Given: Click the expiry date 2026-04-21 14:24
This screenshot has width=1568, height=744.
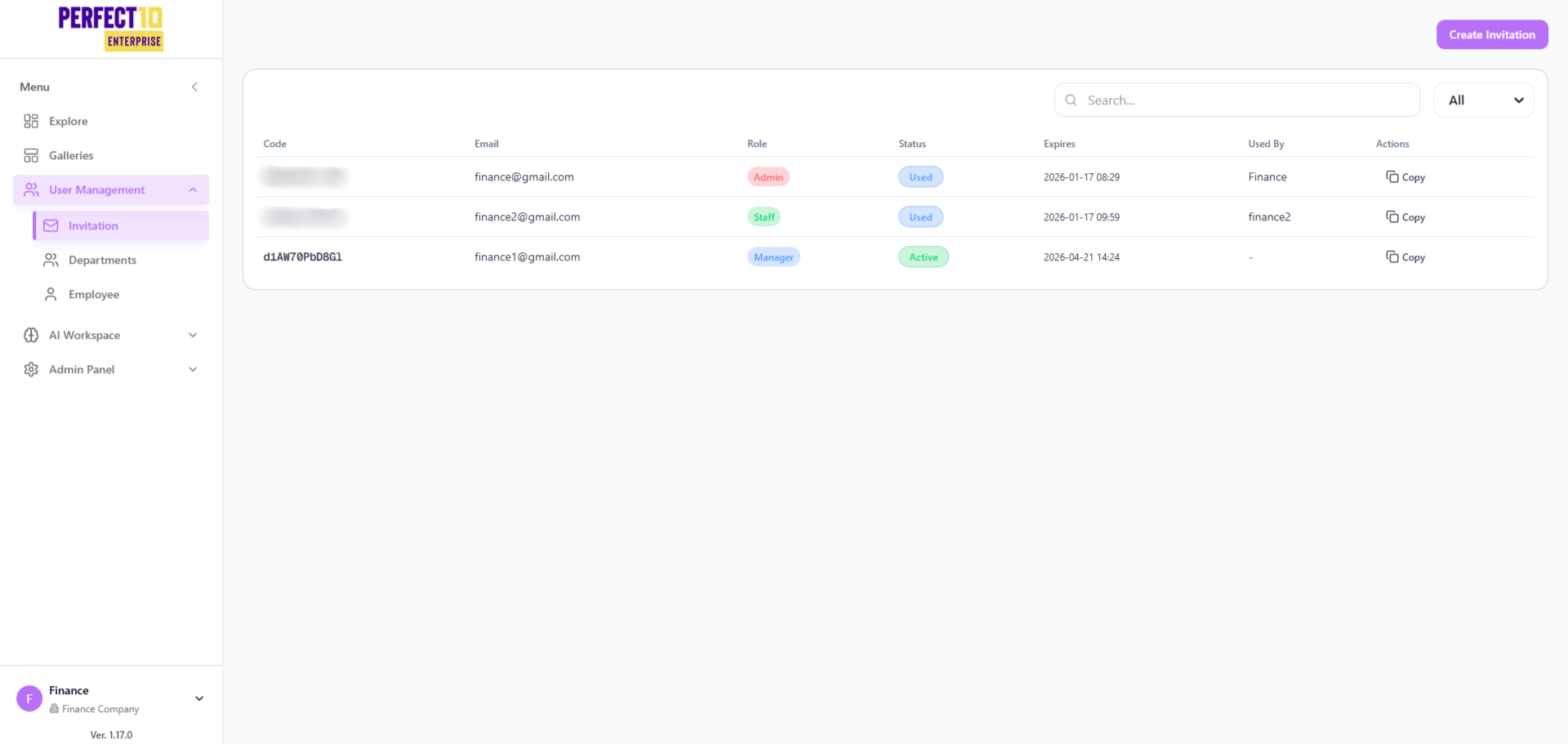Looking at the screenshot, I should (1081, 256).
